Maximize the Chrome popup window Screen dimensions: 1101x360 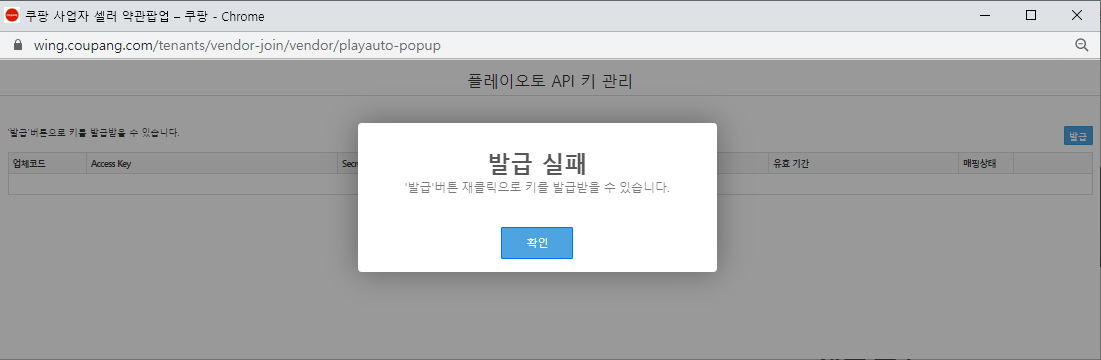click(1031, 15)
